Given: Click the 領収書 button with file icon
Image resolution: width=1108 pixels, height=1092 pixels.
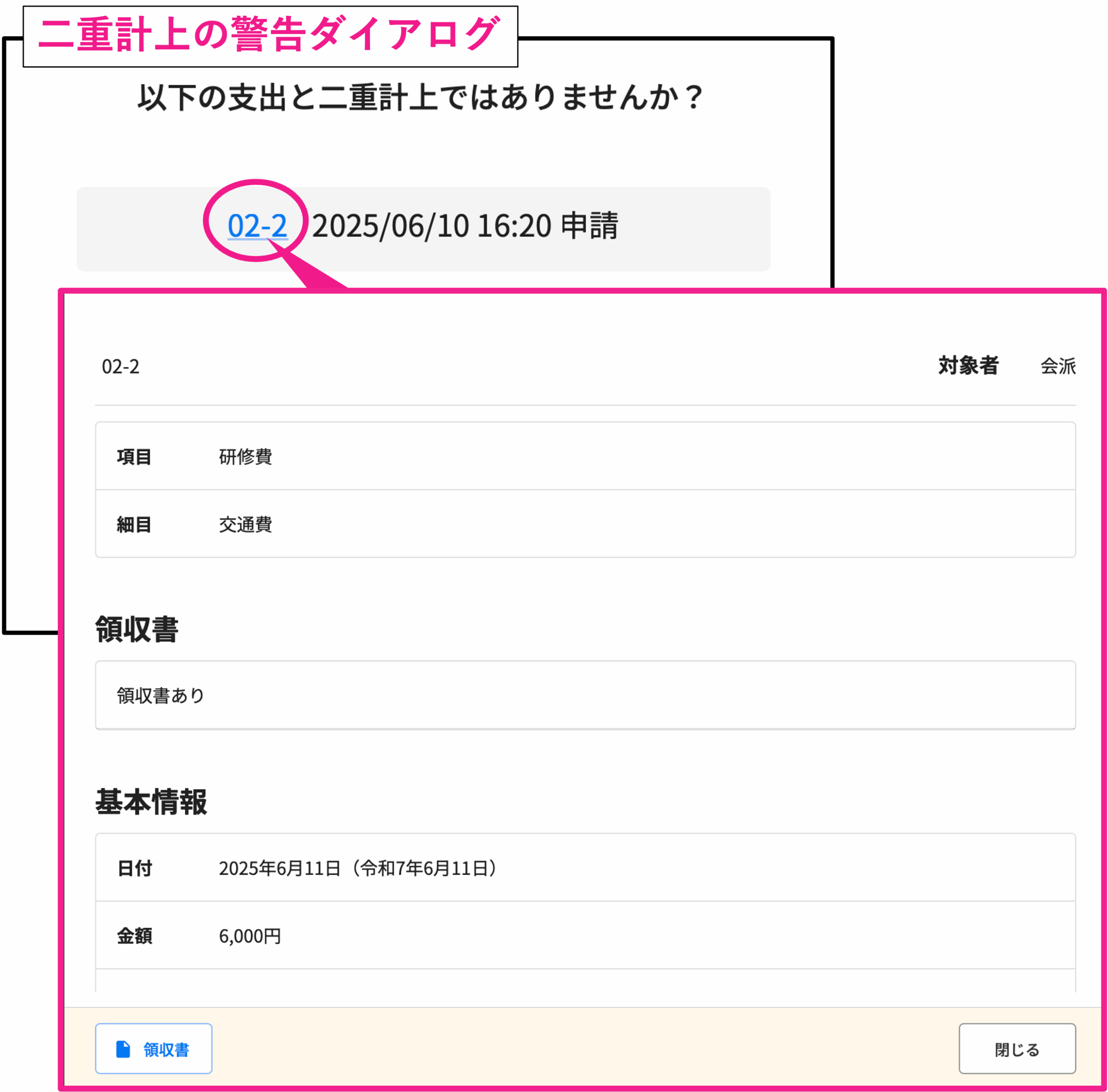Looking at the screenshot, I should coord(154,1048).
